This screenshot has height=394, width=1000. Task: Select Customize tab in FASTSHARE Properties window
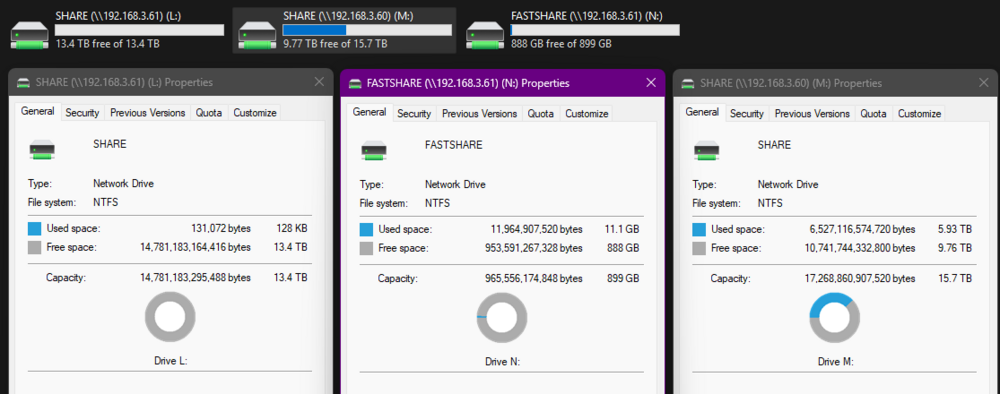click(x=587, y=113)
